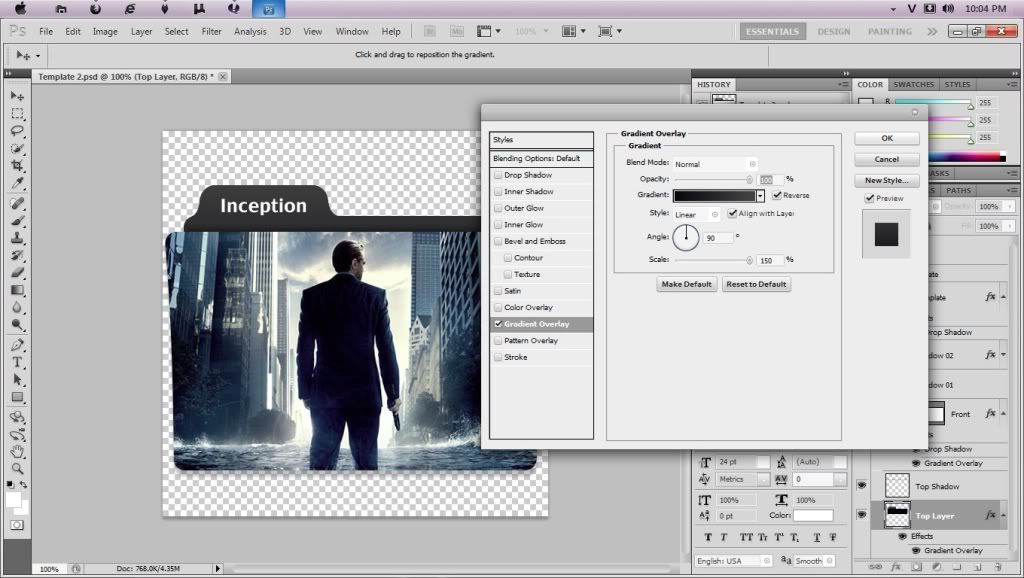
Task: Select the Eraser tool
Action: (x=17, y=272)
